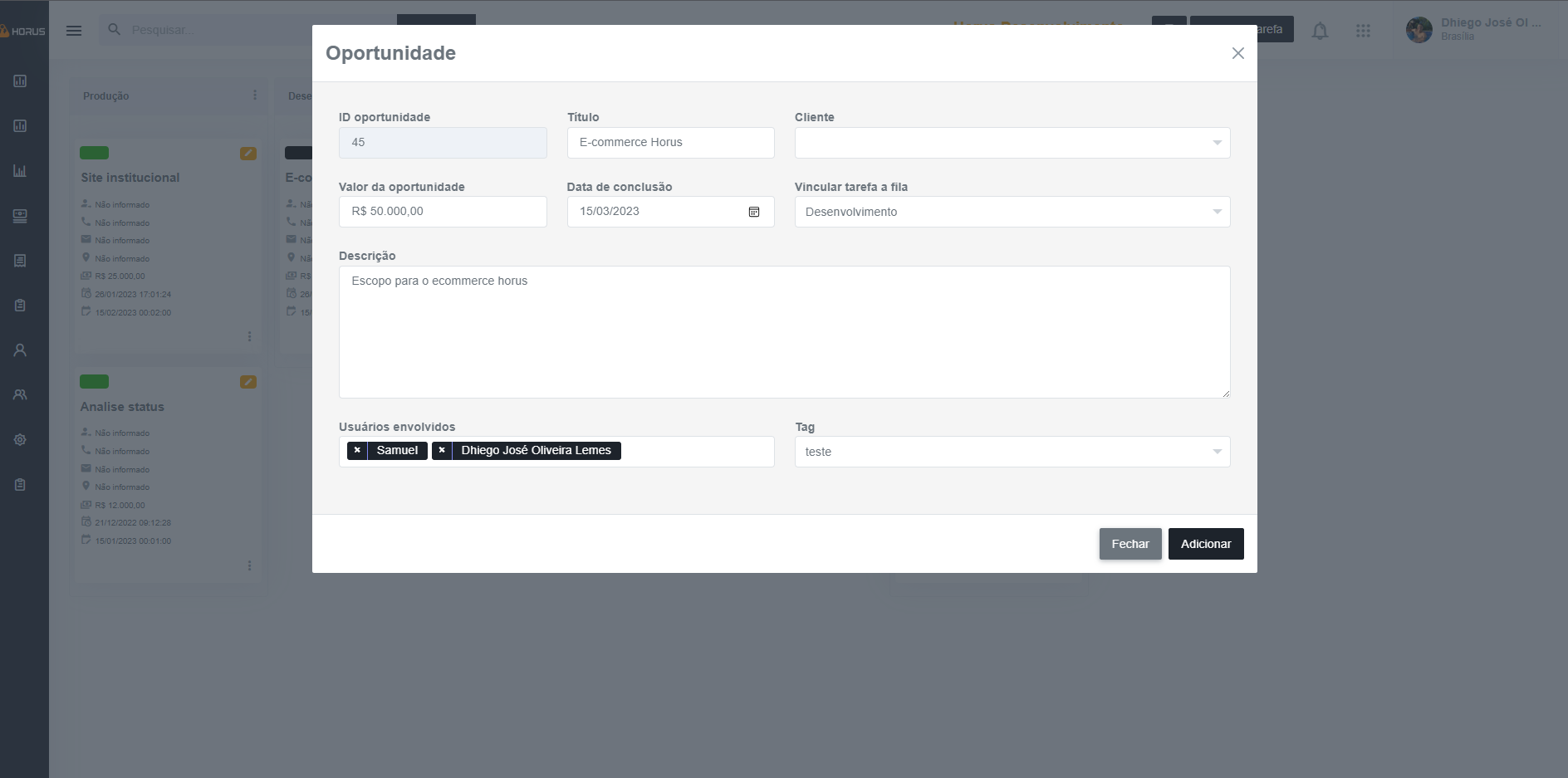Click the Adicionar button

pyautogui.click(x=1205, y=544)
